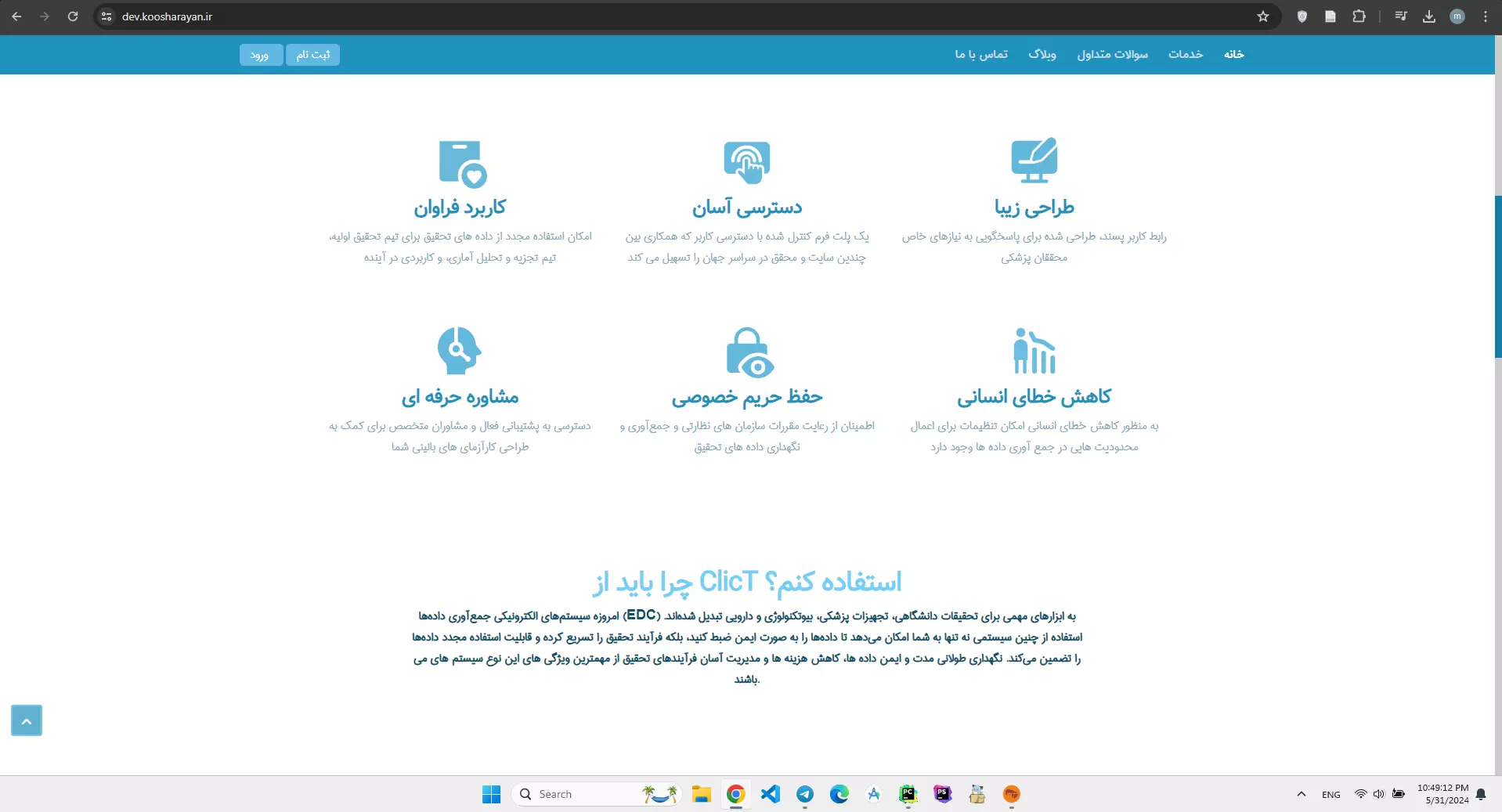Image resolution: width=1502 pixels, height=812 pixels.
Task: Open Microsoft Edge from taskbar
Action: [x=839, y=794]
